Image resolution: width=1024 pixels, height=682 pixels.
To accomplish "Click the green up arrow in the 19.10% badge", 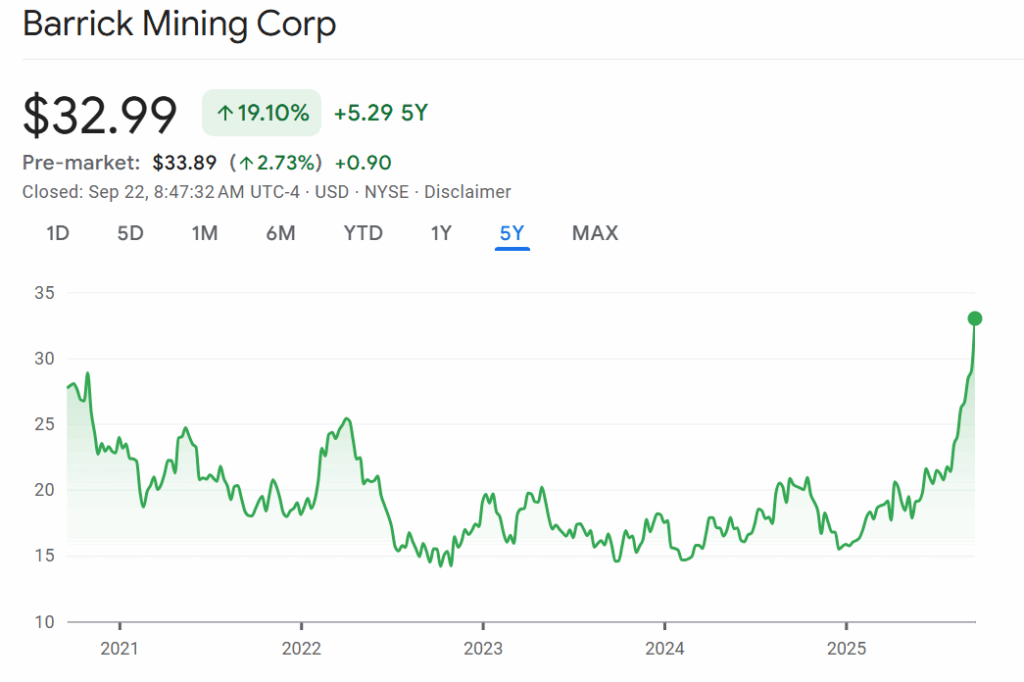I will [224, 113].
